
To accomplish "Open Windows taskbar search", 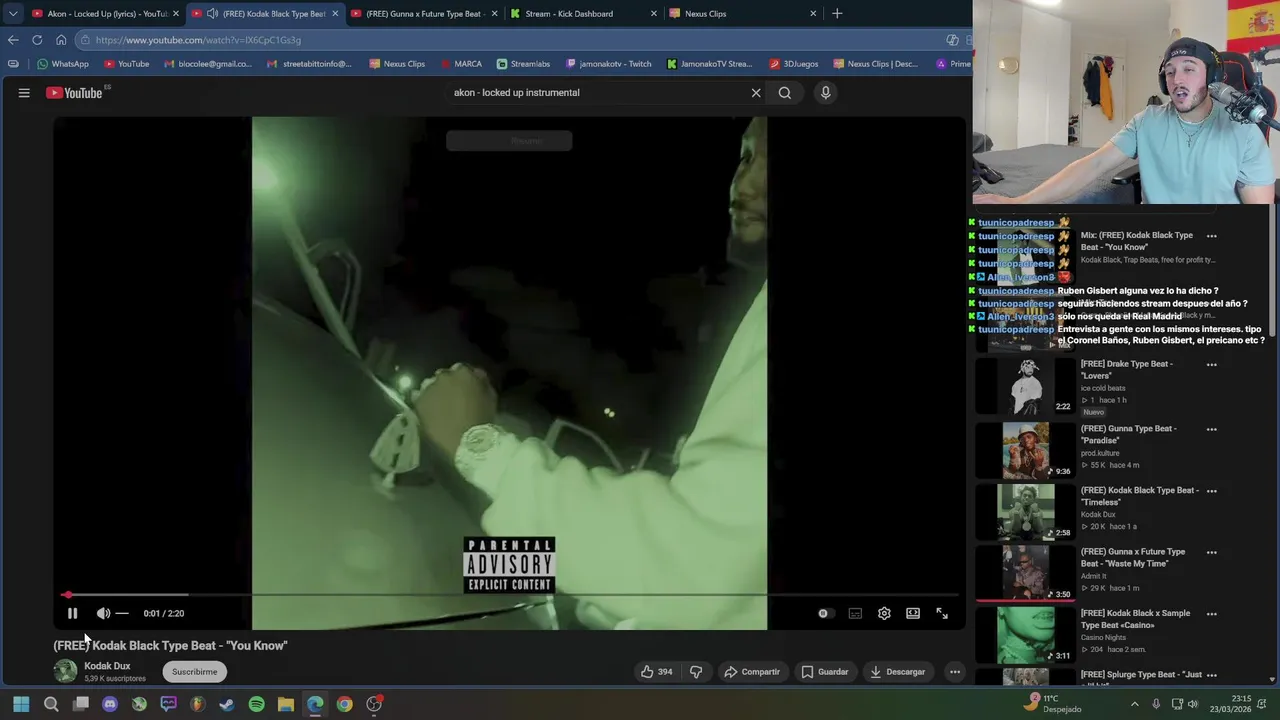I will pyautogui.click(x=51, y=704).
